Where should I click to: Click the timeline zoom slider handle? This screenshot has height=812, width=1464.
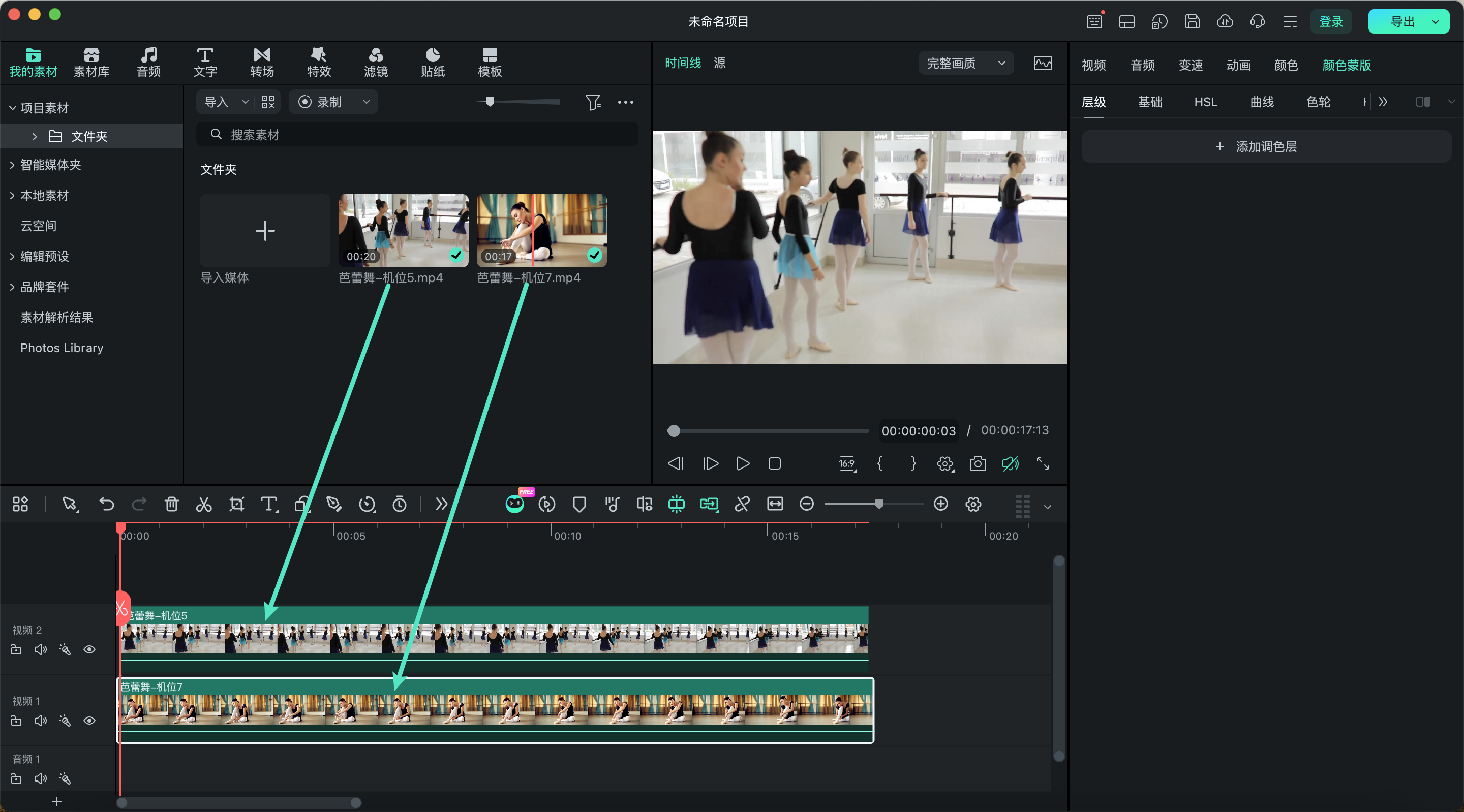(879, 504)
